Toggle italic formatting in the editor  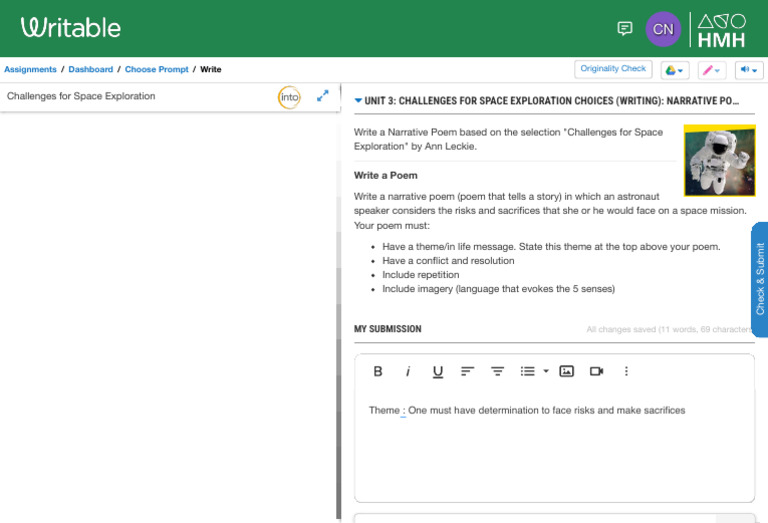(408, 371)
